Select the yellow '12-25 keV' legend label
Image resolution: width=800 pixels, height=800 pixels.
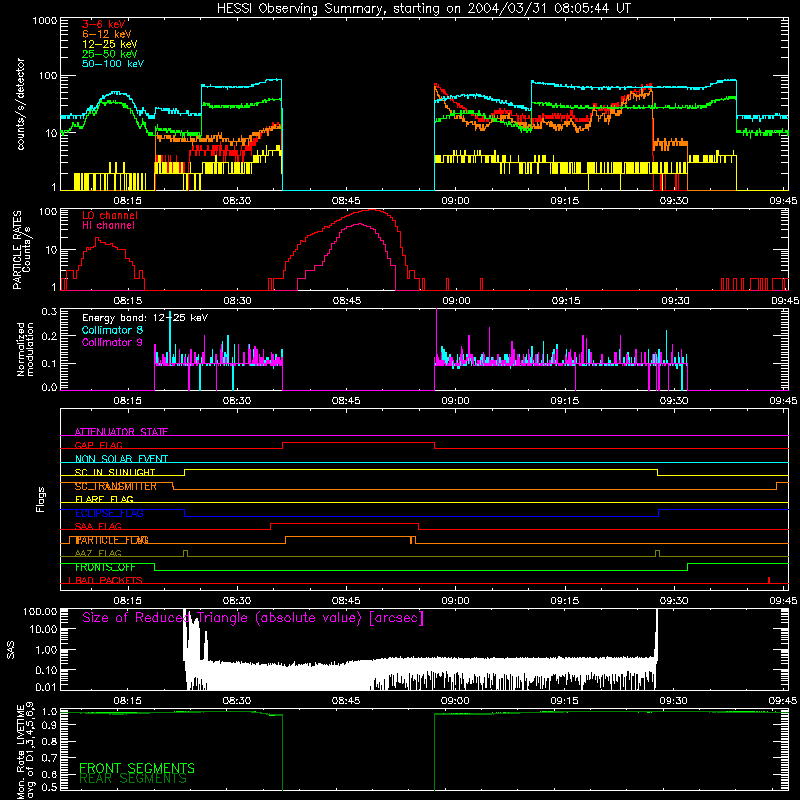(x=110, y=44)
